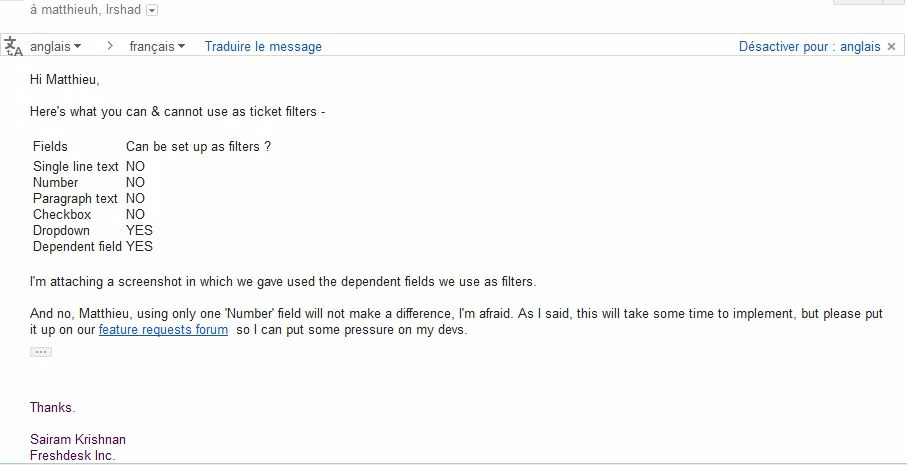Click the 'Single line text' table cell
The width and height of the screenshot is (907, 465).
[x=76, y=167]
